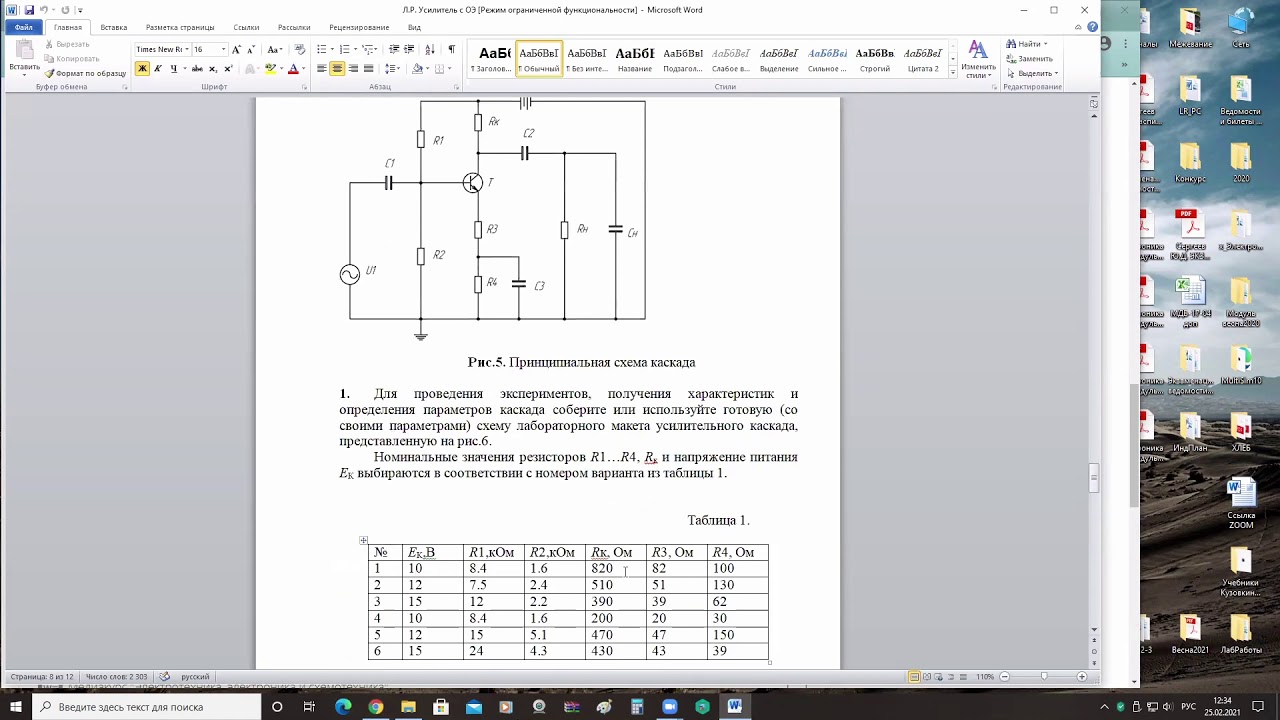Click zoom out minus button
This screenshot has height=720, width=1280.
pos(1005,677)
